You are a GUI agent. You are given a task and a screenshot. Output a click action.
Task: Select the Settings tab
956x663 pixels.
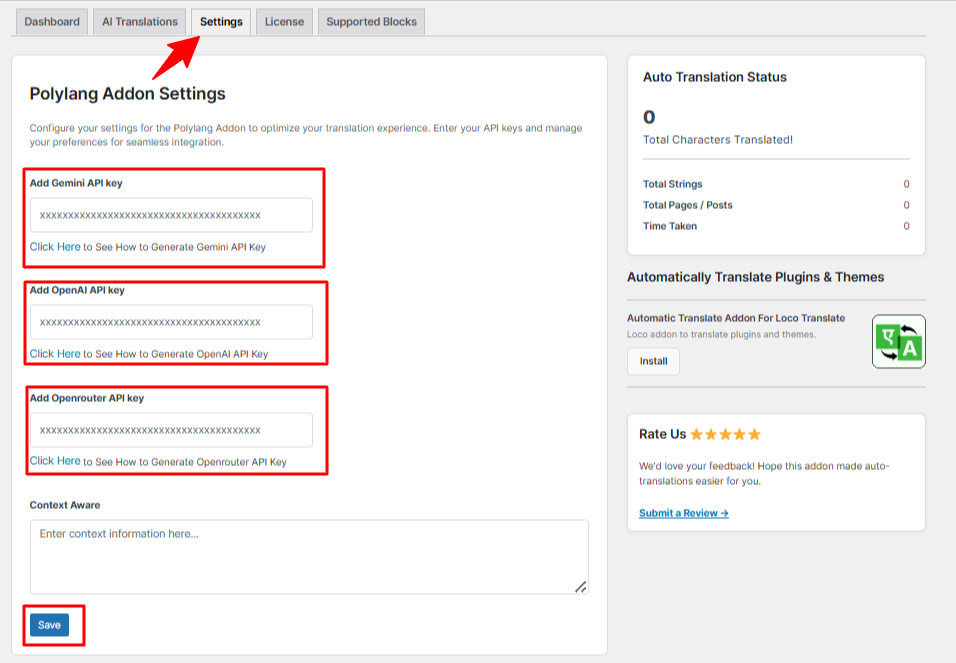tap(221, 22)
